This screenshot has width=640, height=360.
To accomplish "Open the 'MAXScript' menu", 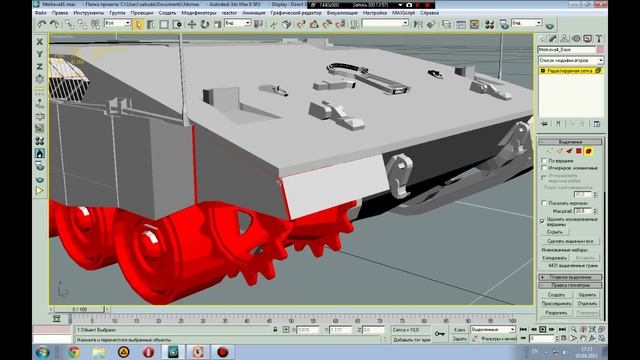I will pos(403,13).
